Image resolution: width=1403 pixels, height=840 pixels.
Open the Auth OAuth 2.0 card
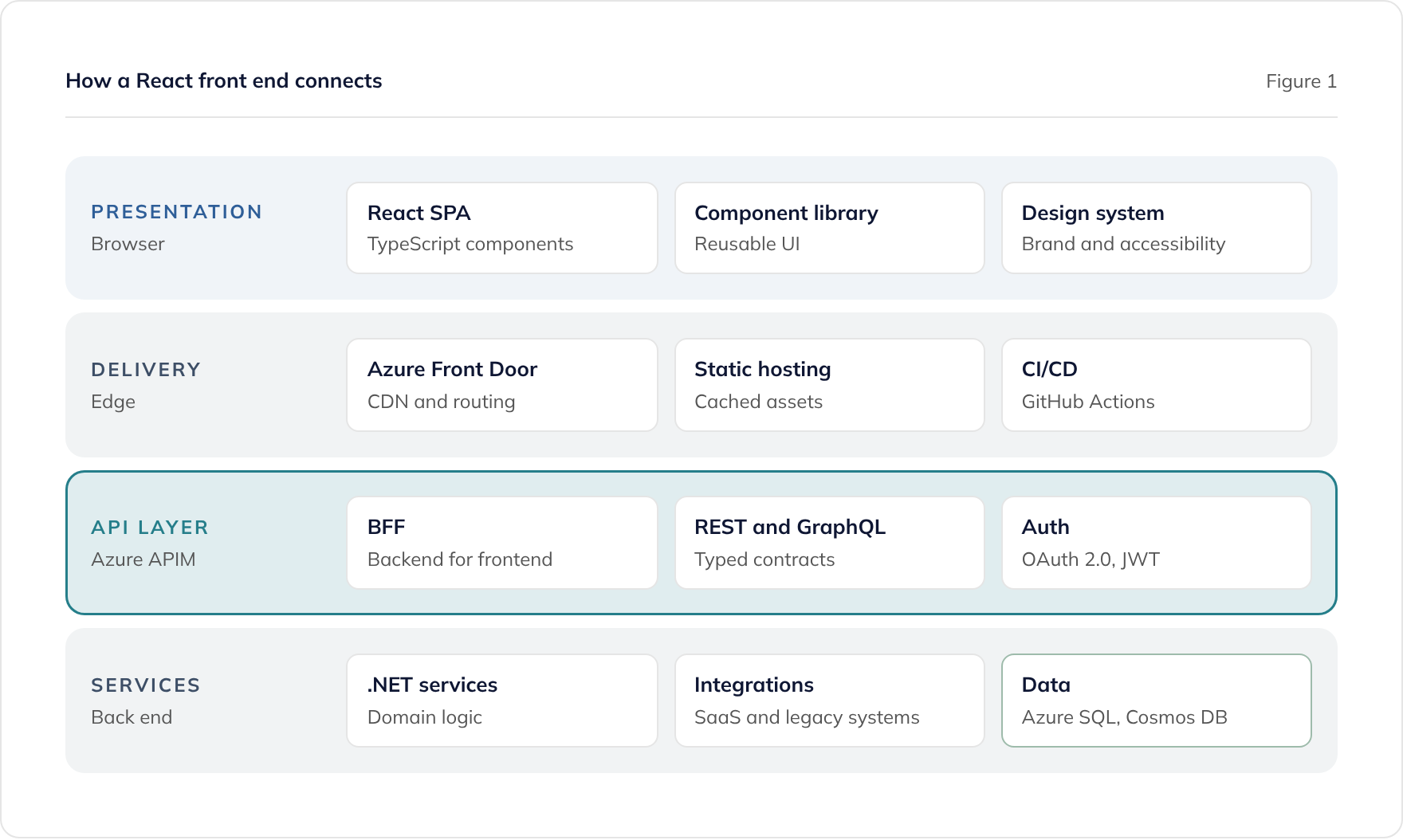1157,543
